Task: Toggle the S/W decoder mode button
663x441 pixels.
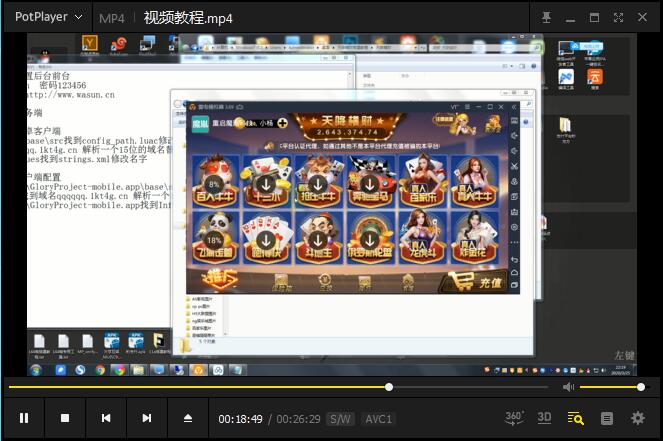Action: [x=340, y=419]
